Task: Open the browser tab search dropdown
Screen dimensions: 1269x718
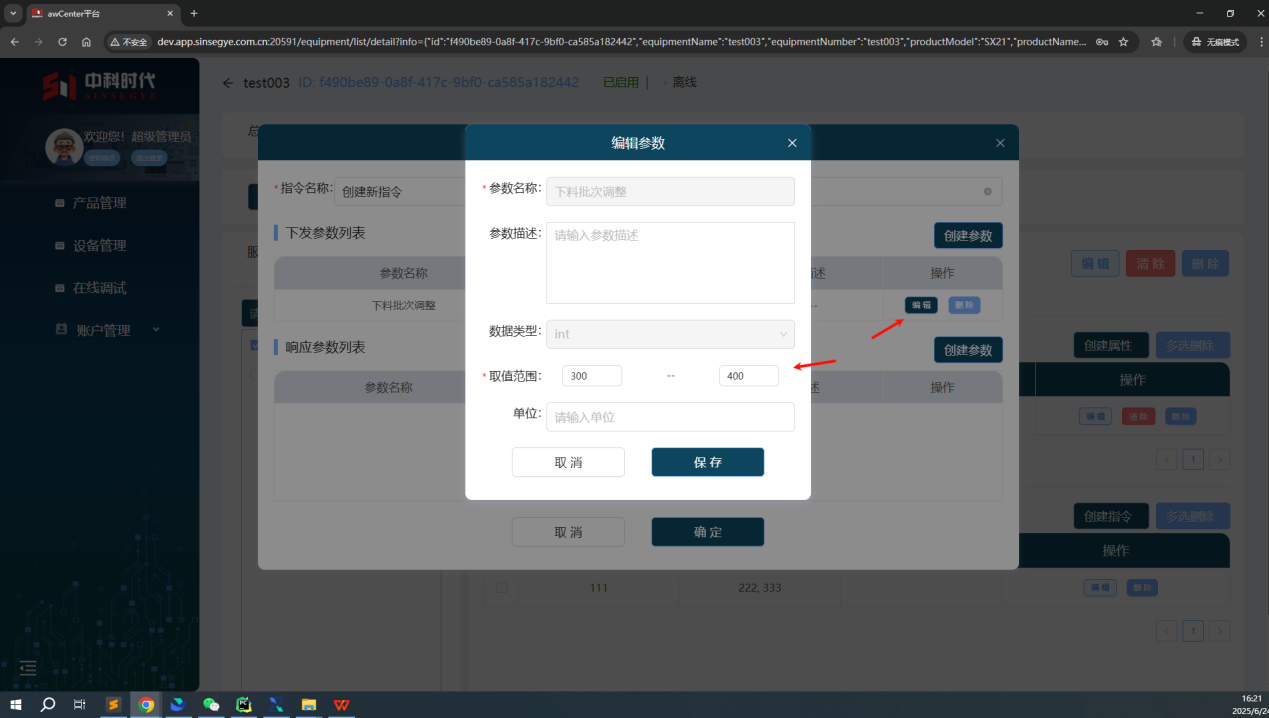Action: pos(14,13)
